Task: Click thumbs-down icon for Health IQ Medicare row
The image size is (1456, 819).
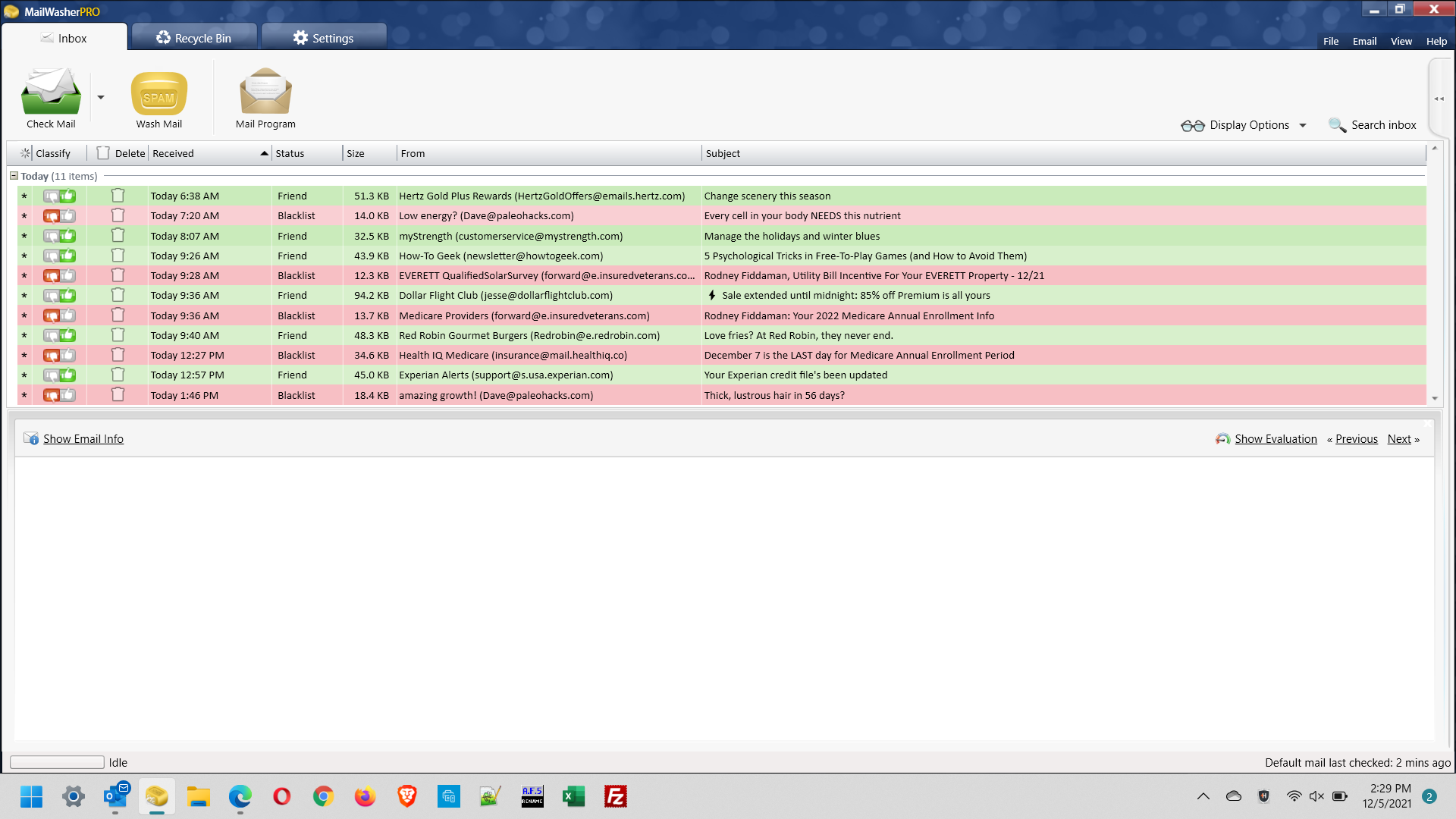Action: click(51, 356)
